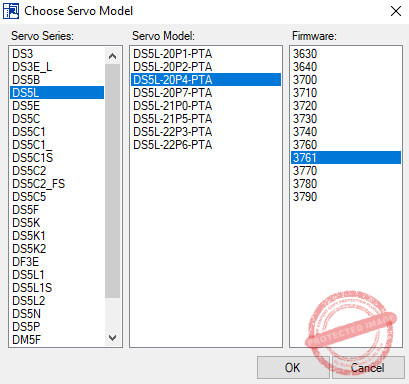This screenshot has height=384, width=409.
Task: Pick the DS5L-20P7-PTA model
Action: click(206, 93)
